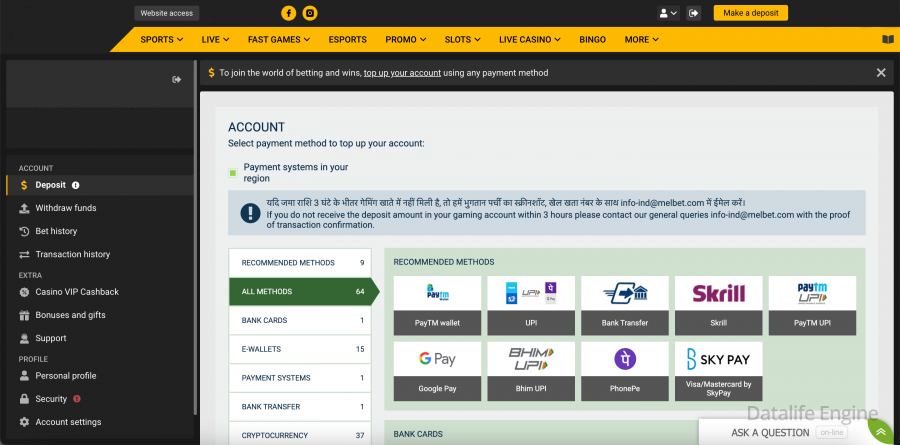Choose the PayTM UPI payment method
Viewport: 900px width, 445px height.
tap(812, 305)
